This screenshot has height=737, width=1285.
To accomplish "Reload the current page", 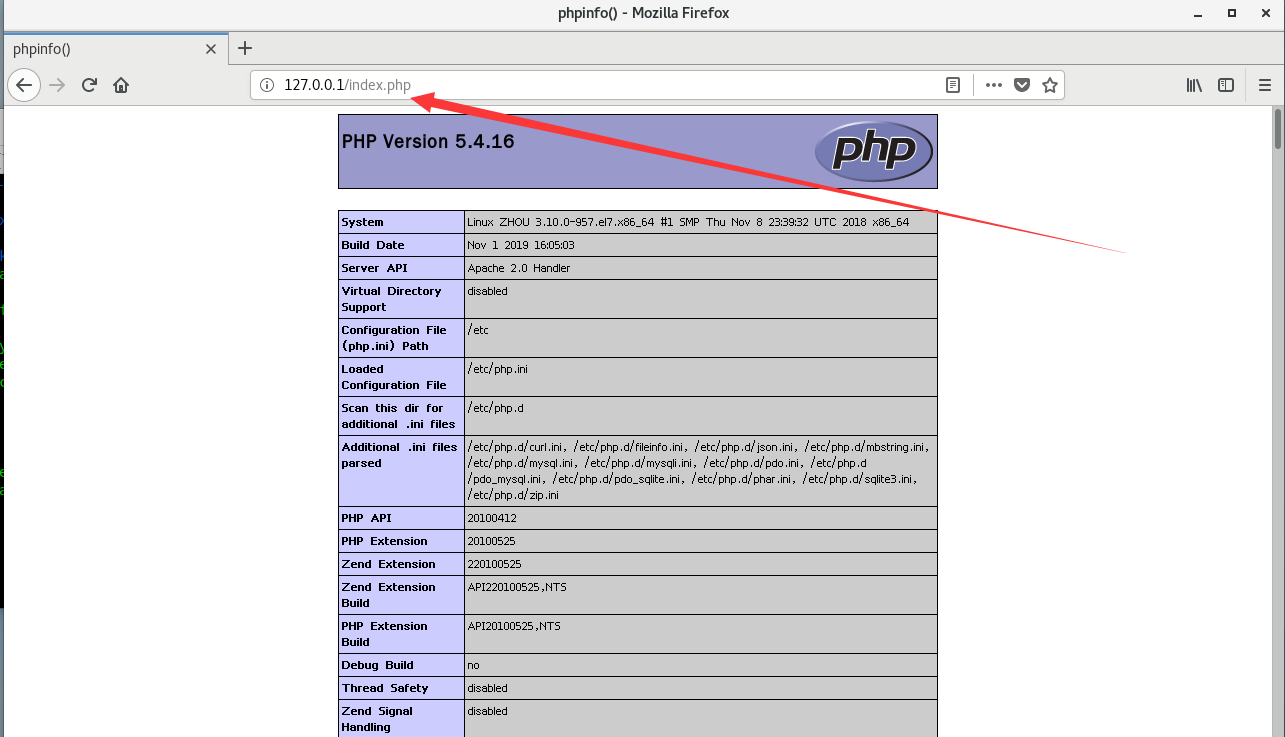I will [89, 85].
